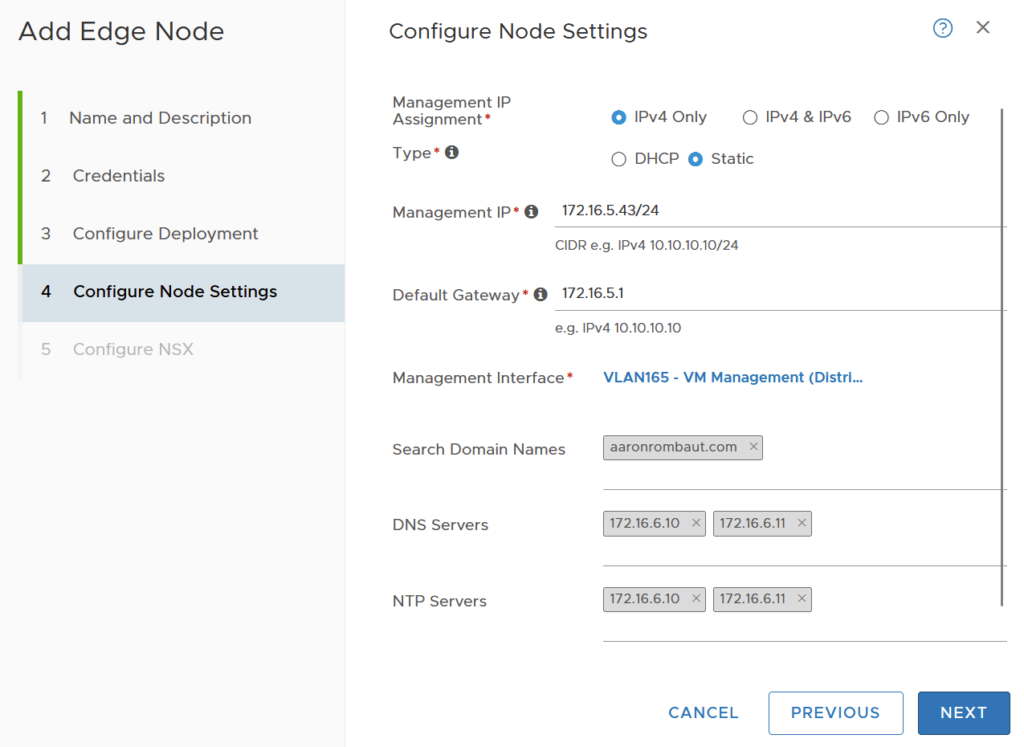Open step 3 Configure Deployment
This screenshot has width=1024, height=747.
coord(165,234)
